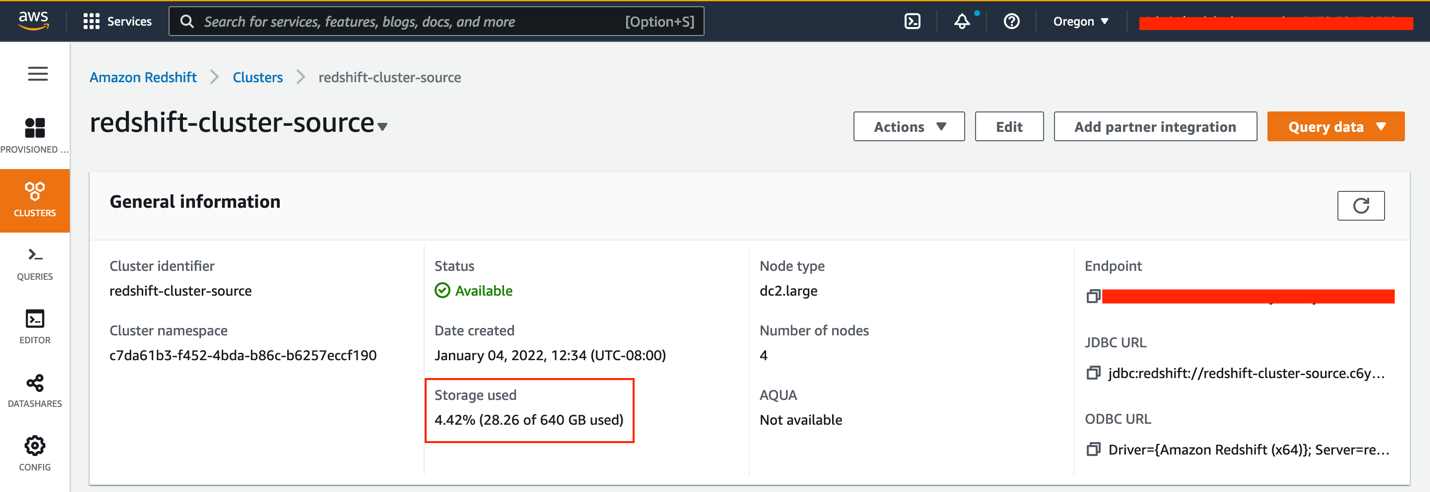Open the Editor sidebar icon
Image resolution: width=1430 pixels, height=492 pixels.
tap(35, 326)
